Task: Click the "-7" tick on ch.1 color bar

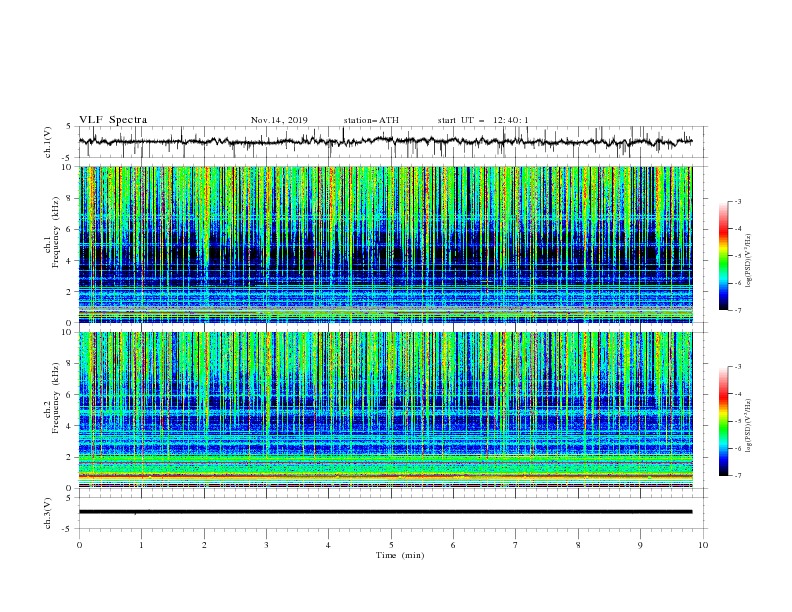Action: 737,310
